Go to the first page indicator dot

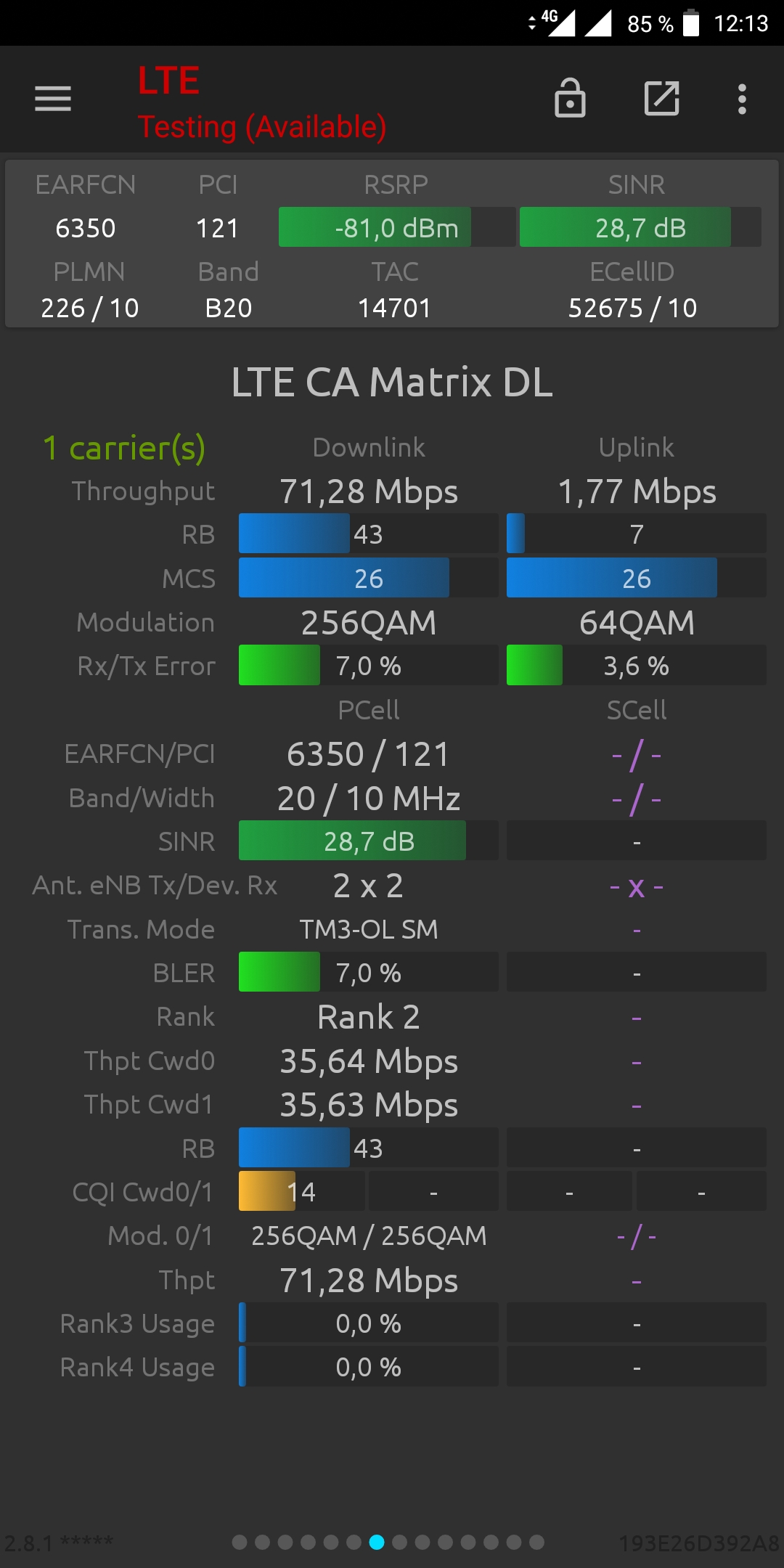coord(240,1542)
